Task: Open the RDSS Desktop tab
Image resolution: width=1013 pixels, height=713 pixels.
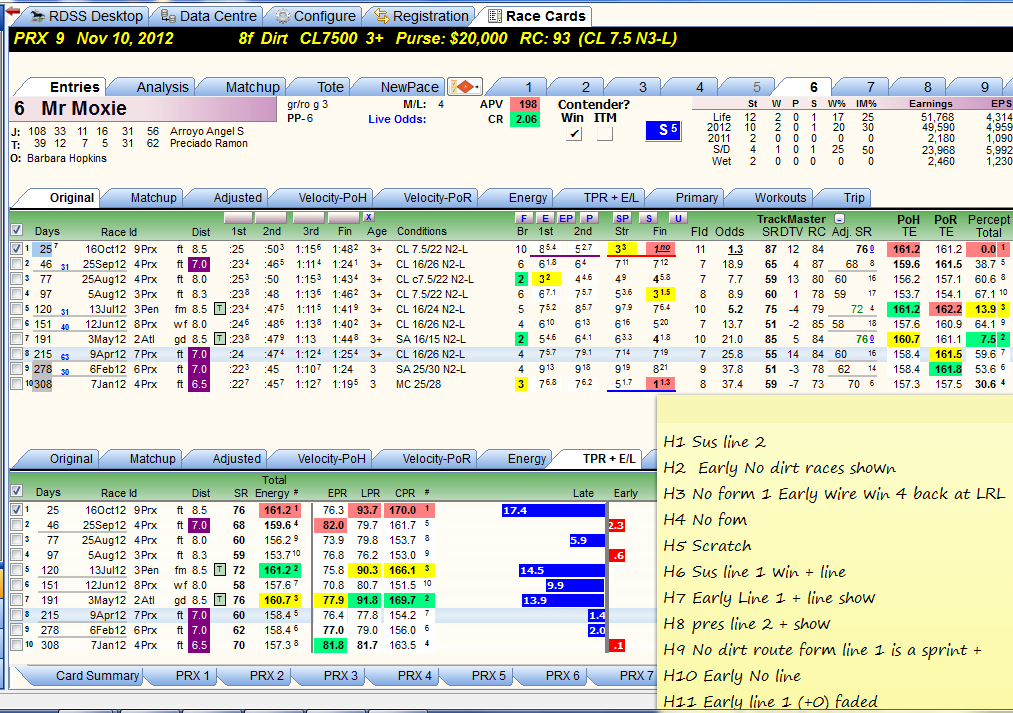Action: (86, 16)
